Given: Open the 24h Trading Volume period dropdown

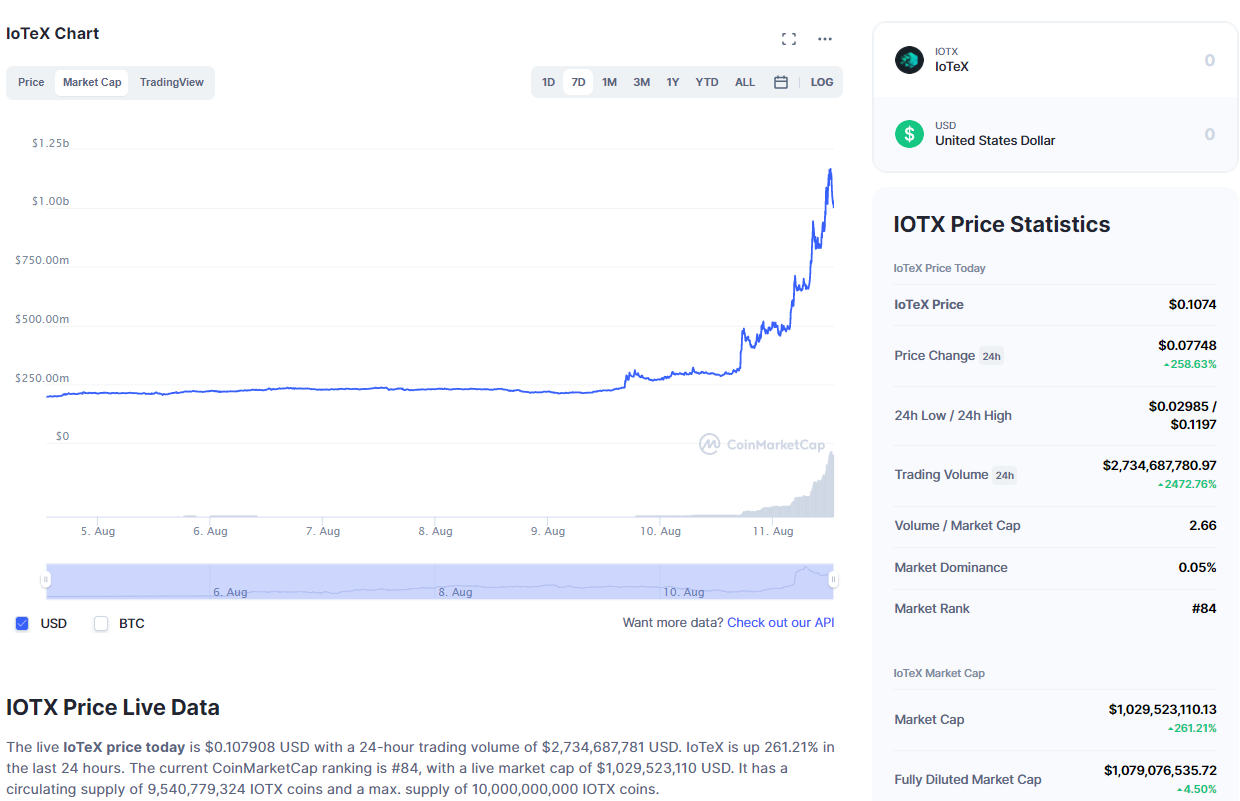Looking at the screenshot, I should click(1005, 475).
